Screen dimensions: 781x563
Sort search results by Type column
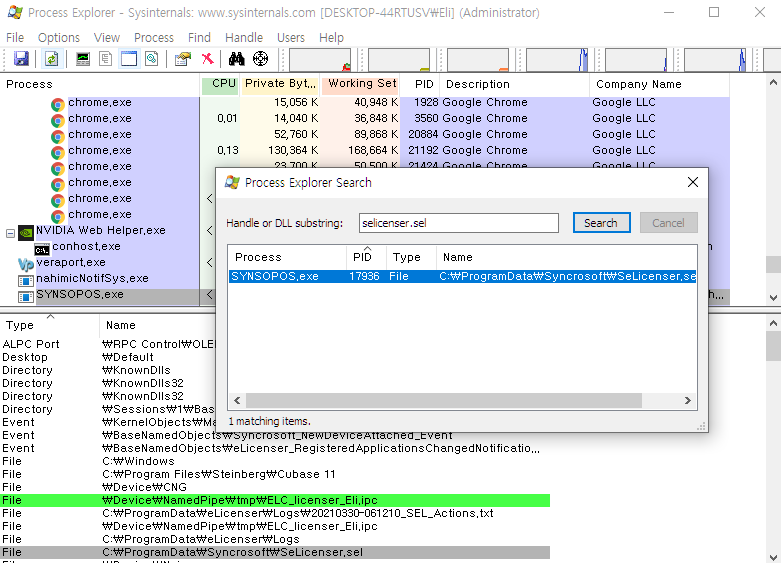tap(411, 257)
